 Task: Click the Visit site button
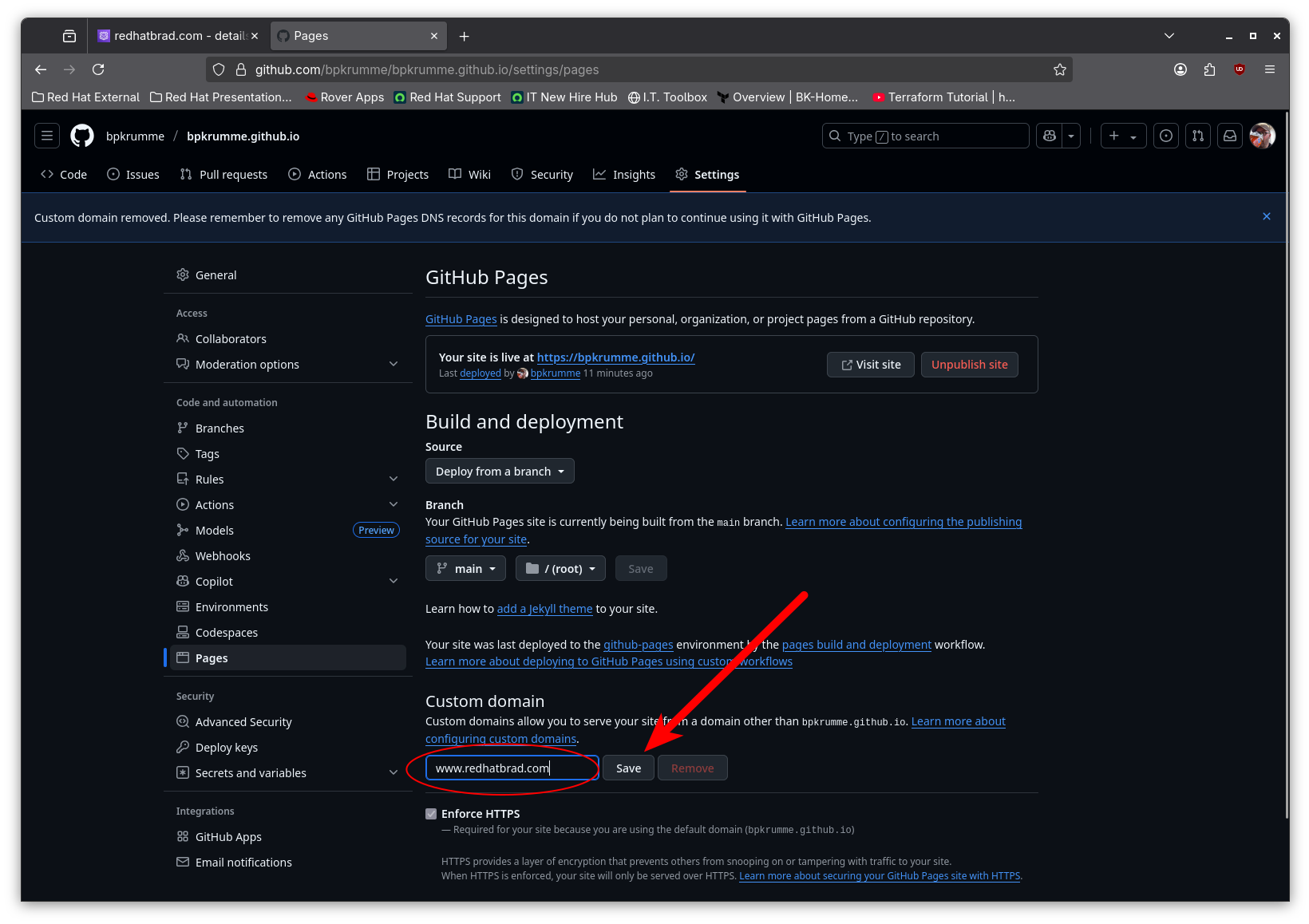tap(871, 365)
